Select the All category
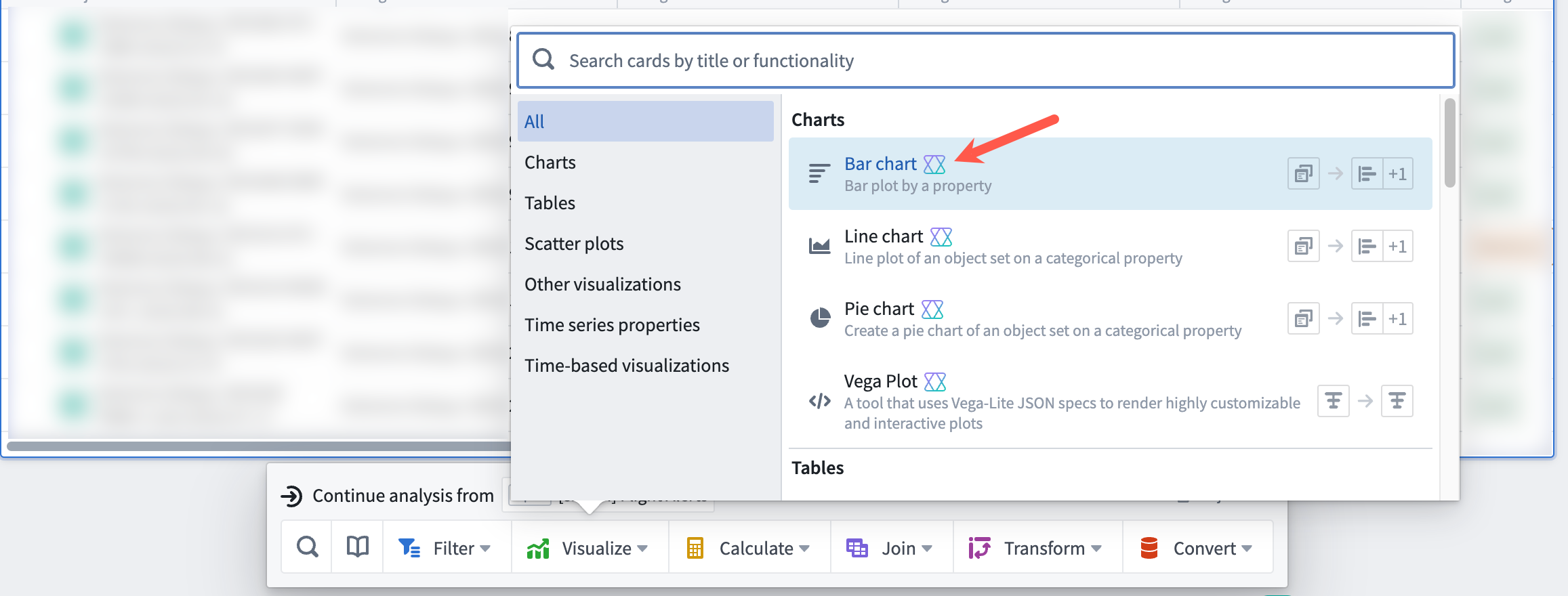 (645, 121)
